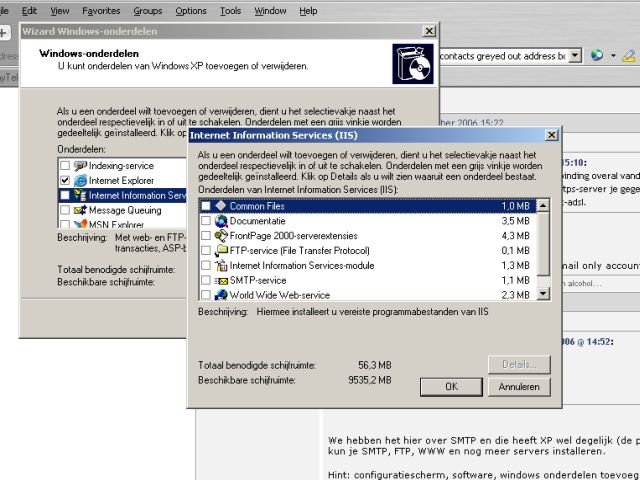
Task: Toggle Internet Information Services checkbox in wizard
Action: (65, 195)
